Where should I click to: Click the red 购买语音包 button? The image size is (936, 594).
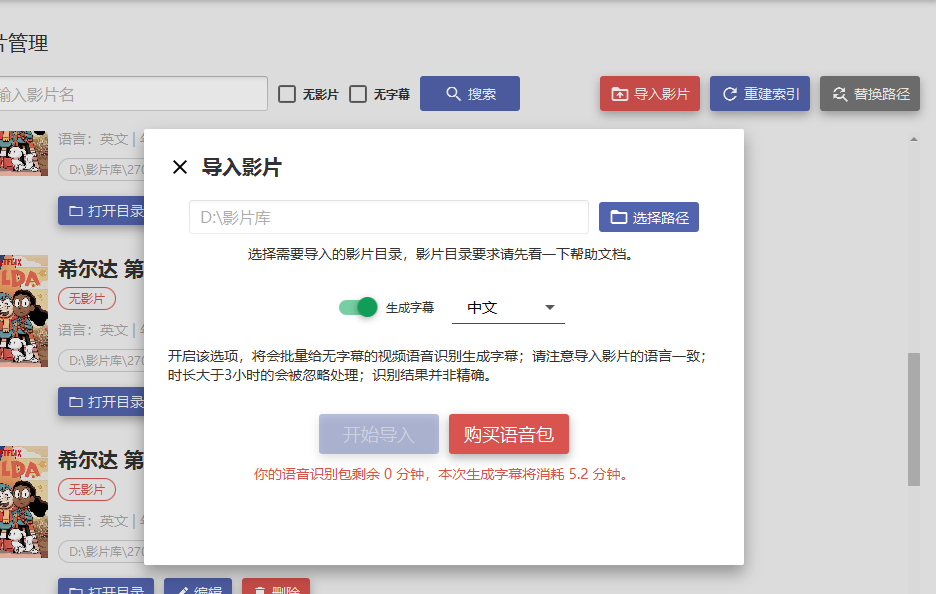click(x=509, y=434)
